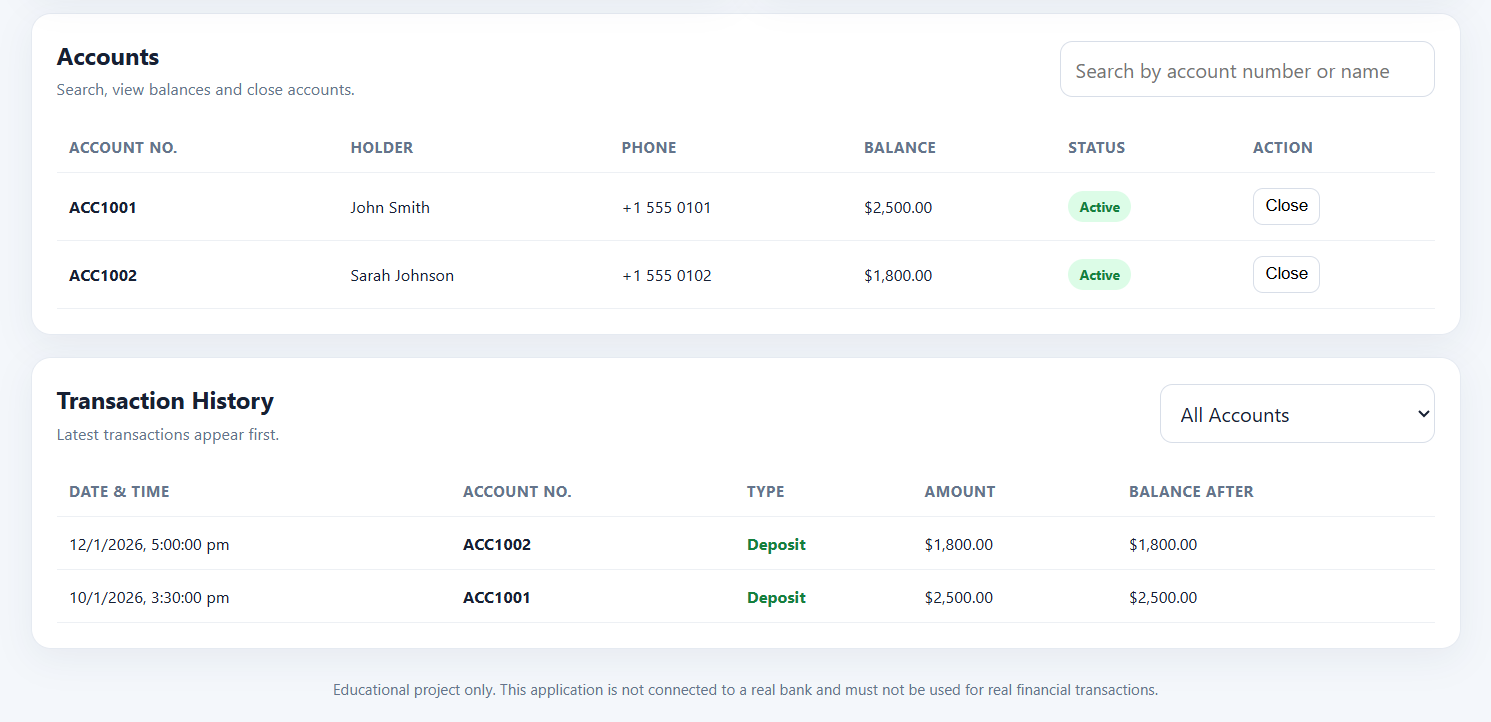Click the BALANCE AFTER column header

tap(1191, 492)
